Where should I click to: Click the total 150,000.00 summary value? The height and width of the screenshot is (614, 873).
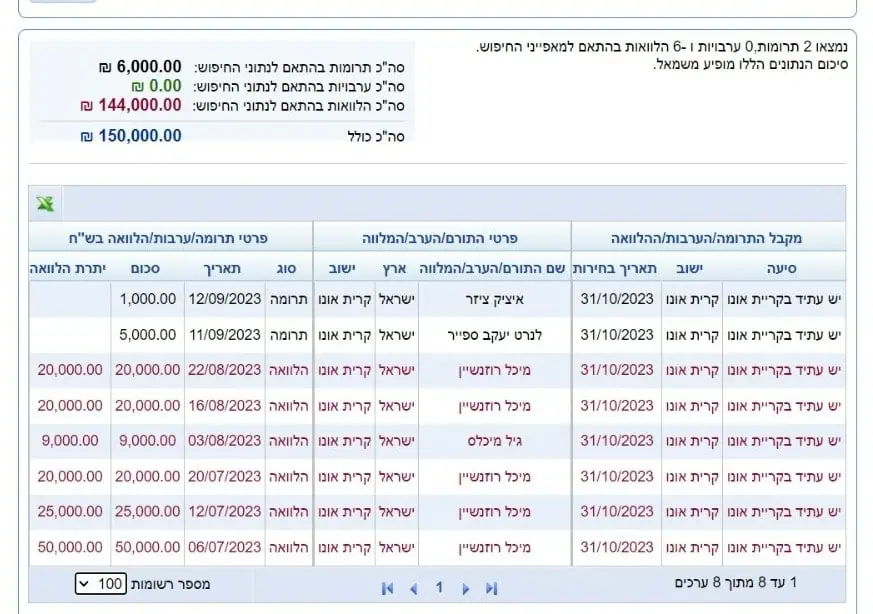coord(131,136)
